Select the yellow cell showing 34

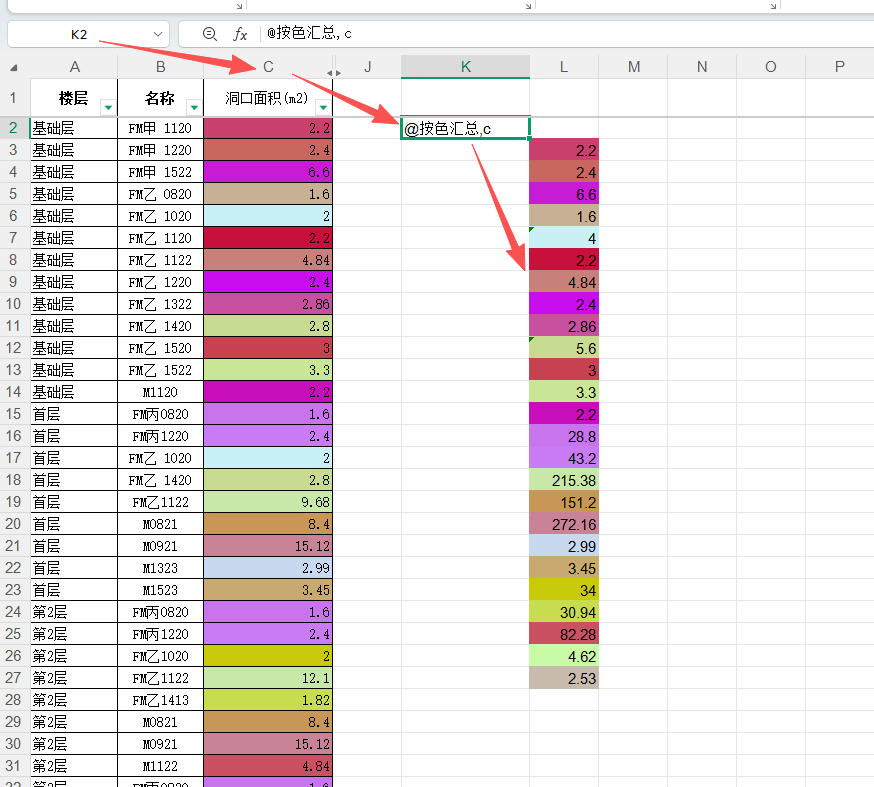564,590
